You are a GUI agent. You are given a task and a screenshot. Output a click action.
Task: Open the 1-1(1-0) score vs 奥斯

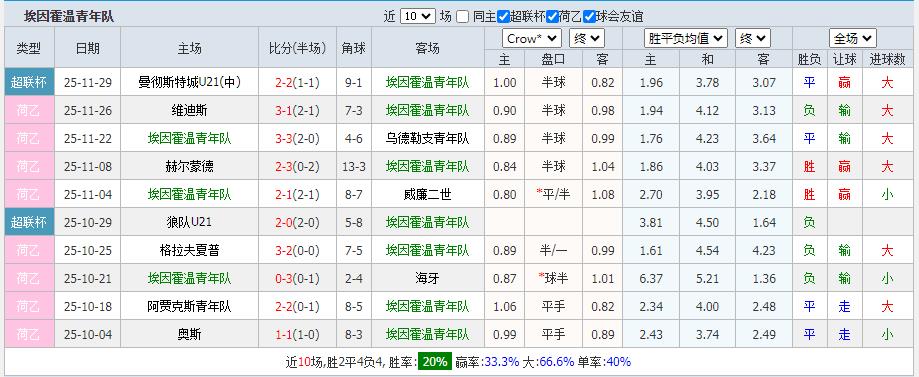click(297, 334)
